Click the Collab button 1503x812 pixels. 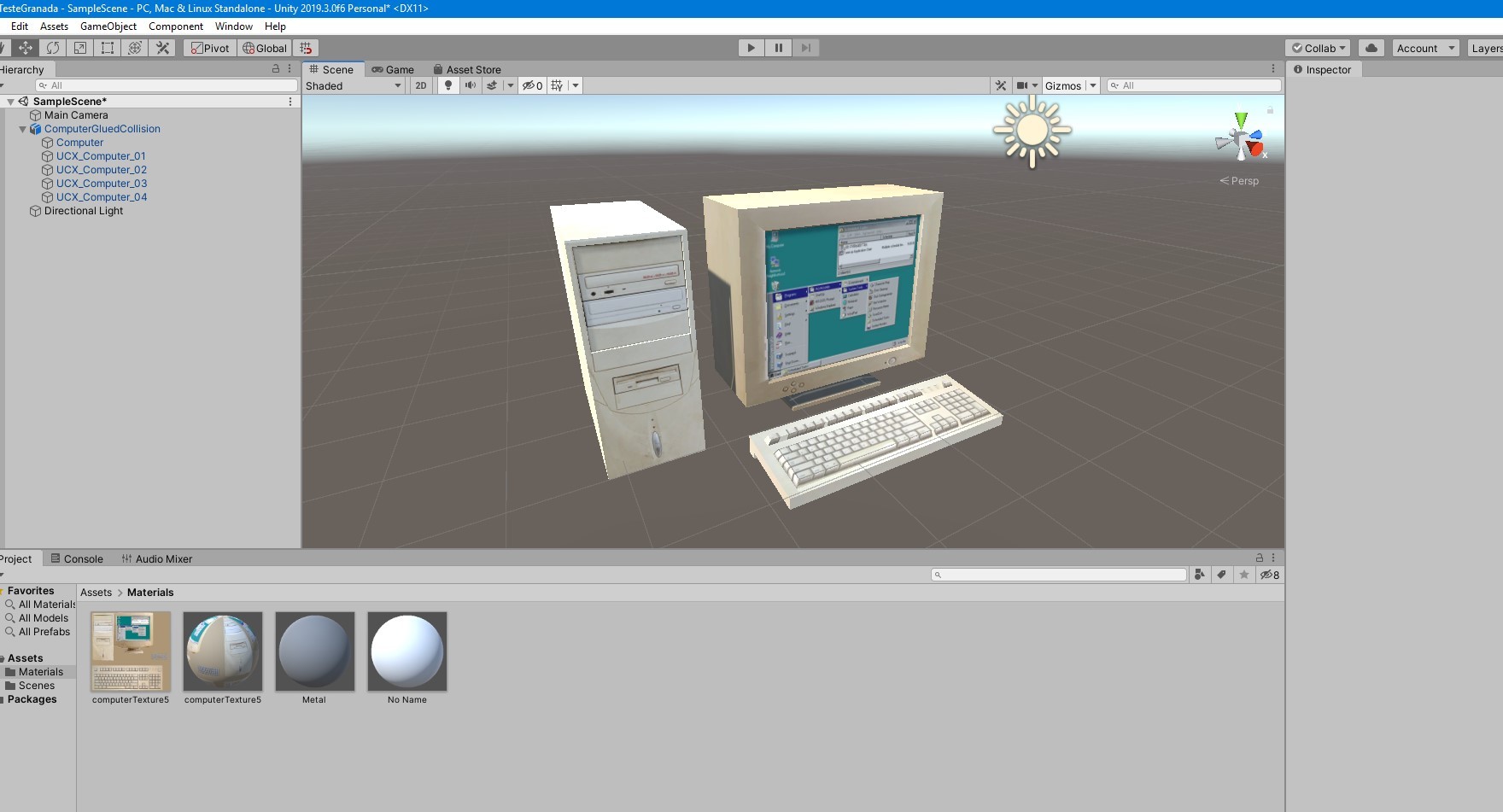pyautogui.click(x=1318, y=48)
